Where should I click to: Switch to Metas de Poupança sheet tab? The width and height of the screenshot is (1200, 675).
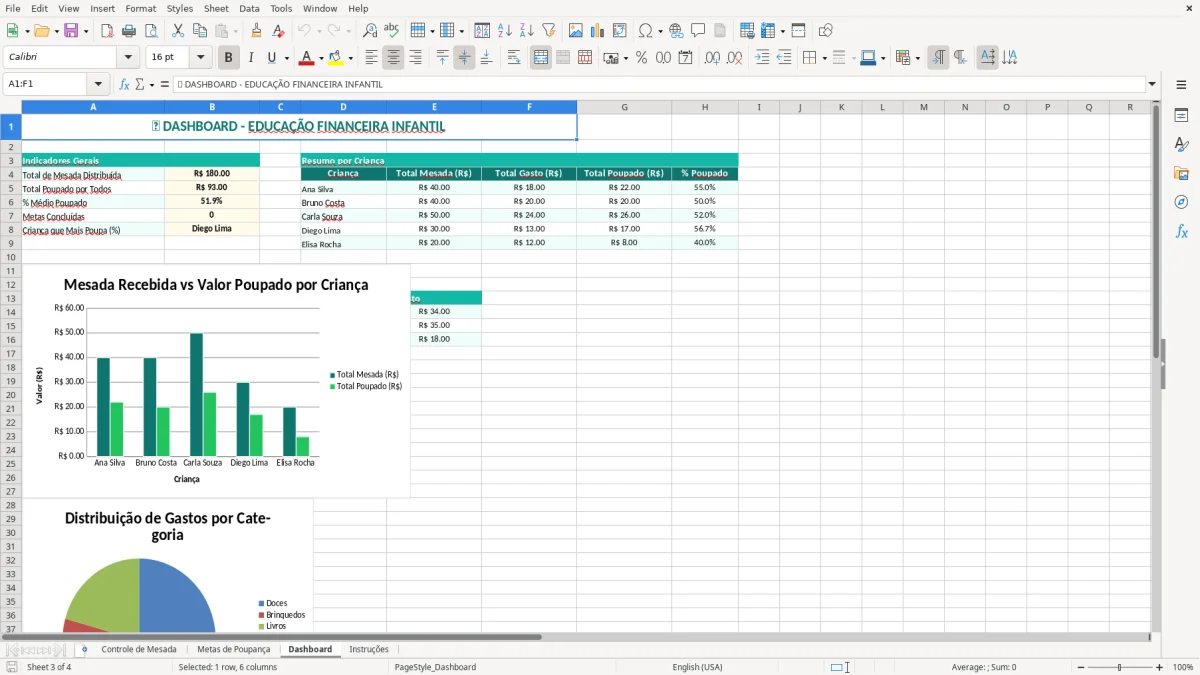[x=234, y=649]
